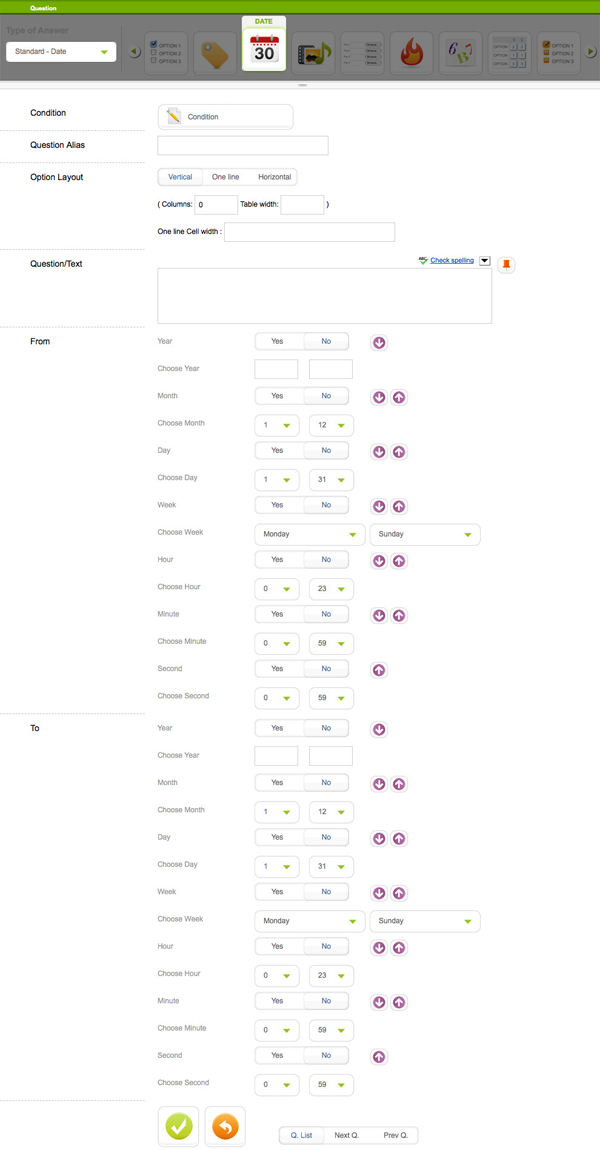This screenshot has width=600, height=1150.
Task: Click the orange pin icon beside question text
Action: [x=506, y=264]
